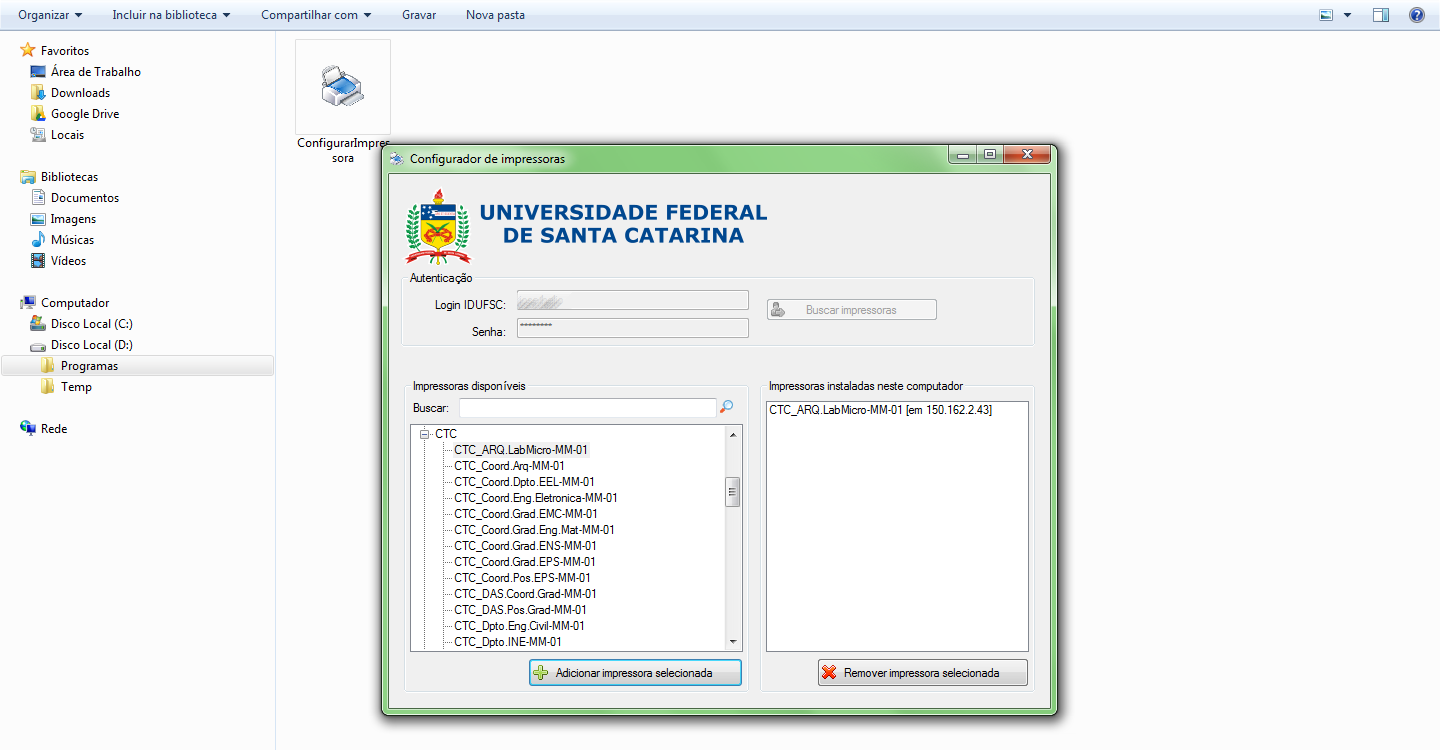Open the Organizar dropdown menu
The height and width of the screenshot is (750, 1440).
click(51, 15)
